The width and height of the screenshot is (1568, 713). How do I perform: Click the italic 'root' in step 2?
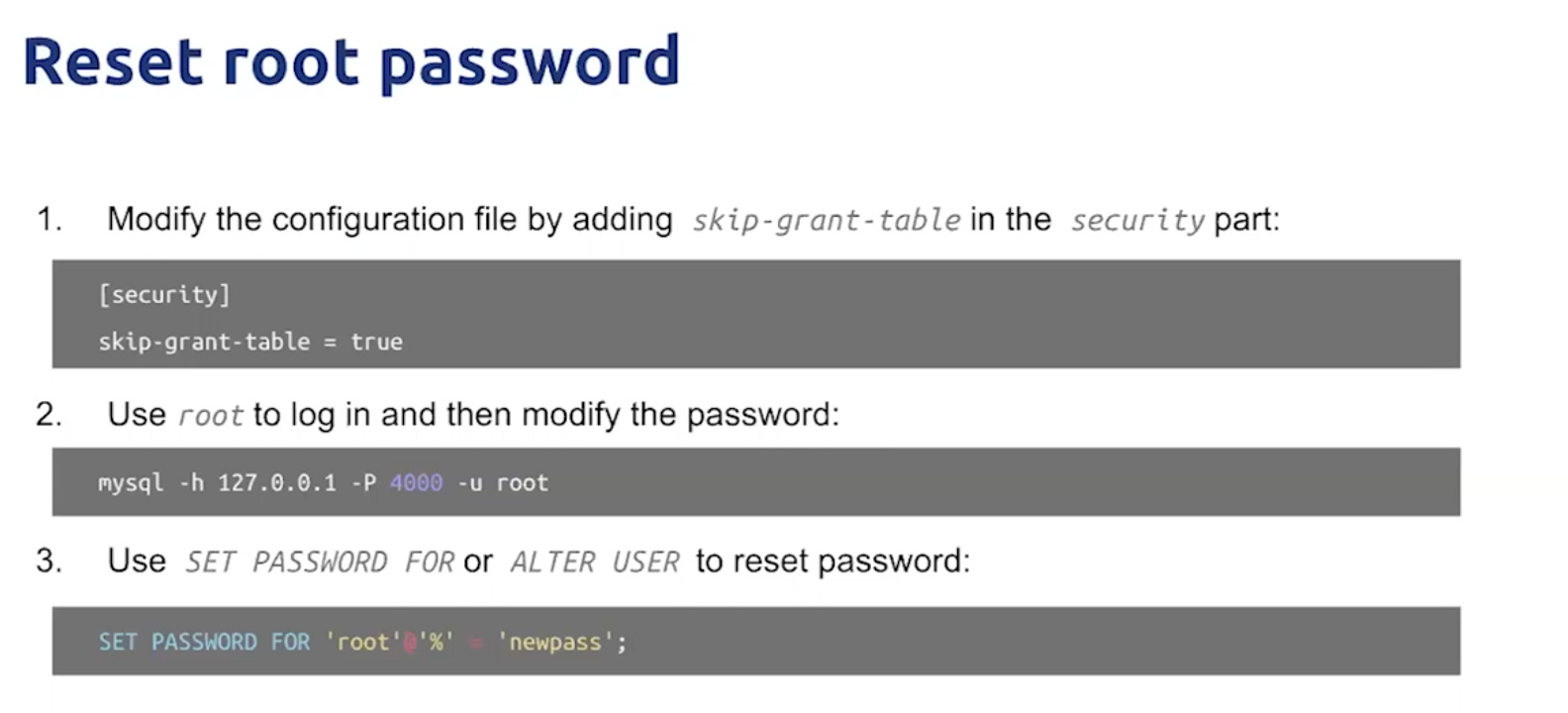pyautogui.click(x=210, y=415)
